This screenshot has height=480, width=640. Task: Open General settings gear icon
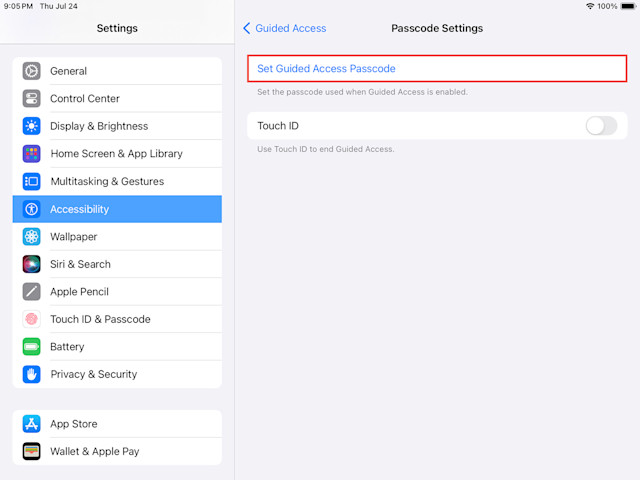(31, 71)
